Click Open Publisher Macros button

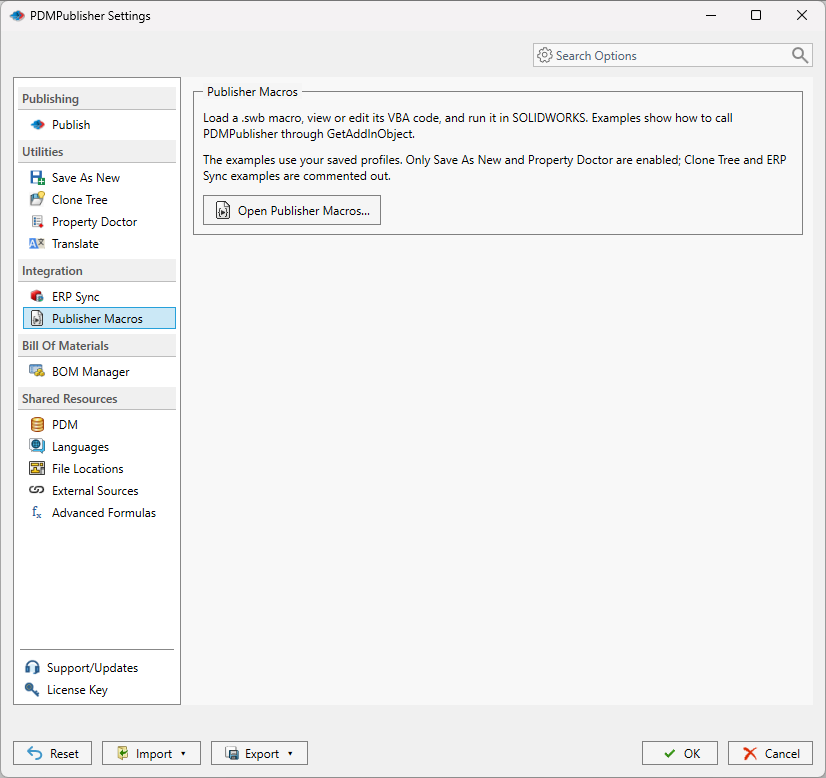point(292,210)
